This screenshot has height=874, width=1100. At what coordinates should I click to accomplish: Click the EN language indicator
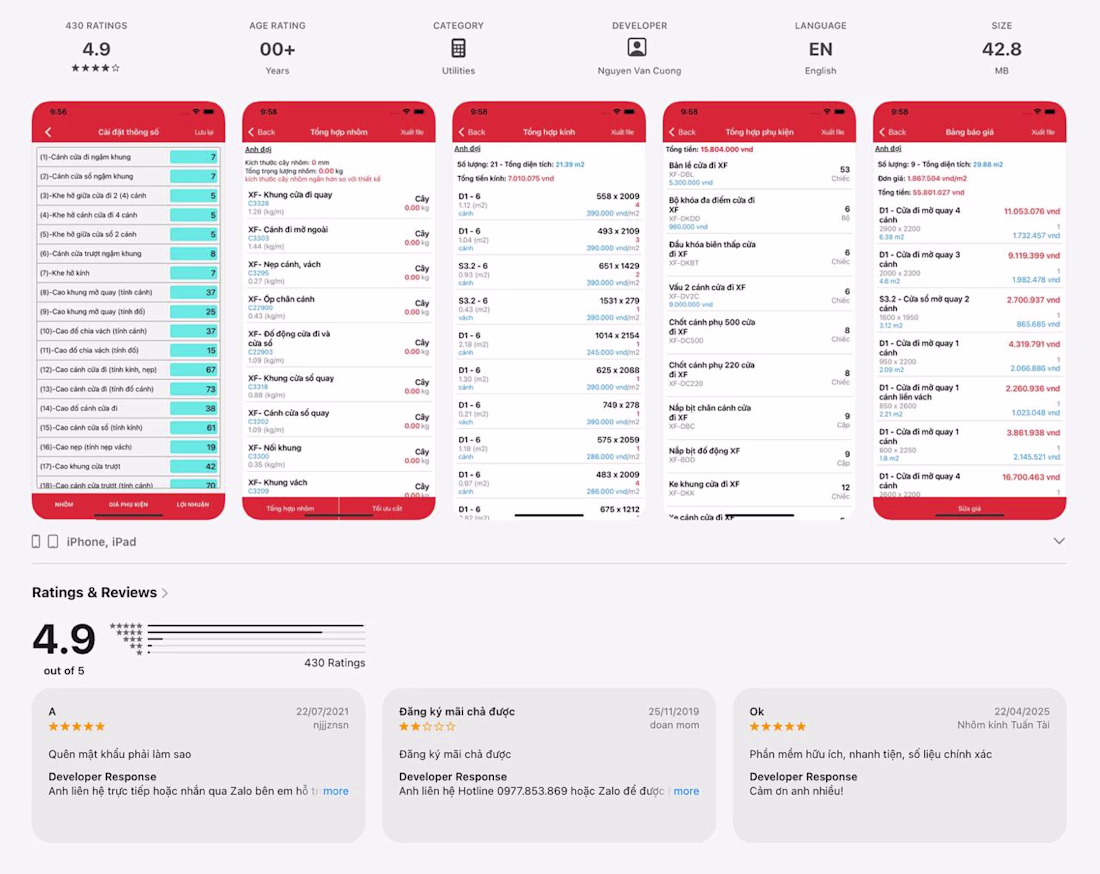[x=820, y=49]
